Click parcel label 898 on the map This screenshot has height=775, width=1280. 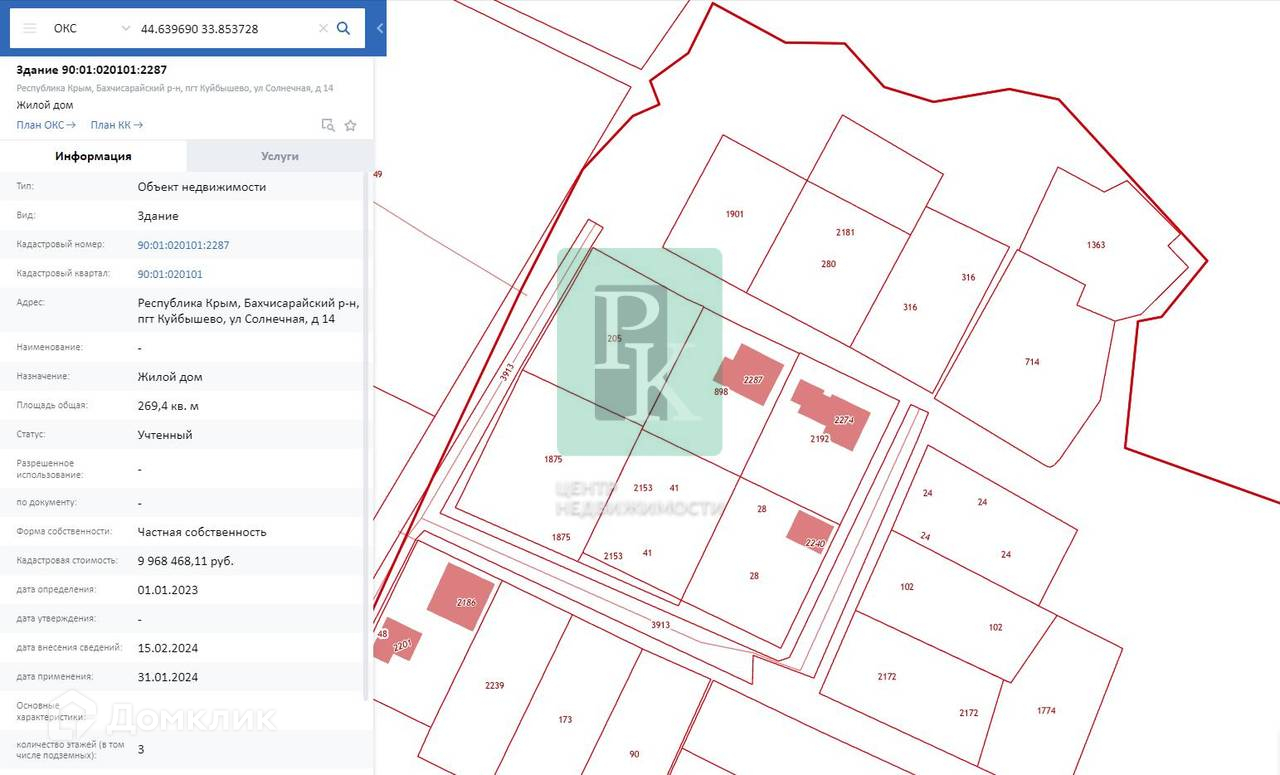coord(721,392)
